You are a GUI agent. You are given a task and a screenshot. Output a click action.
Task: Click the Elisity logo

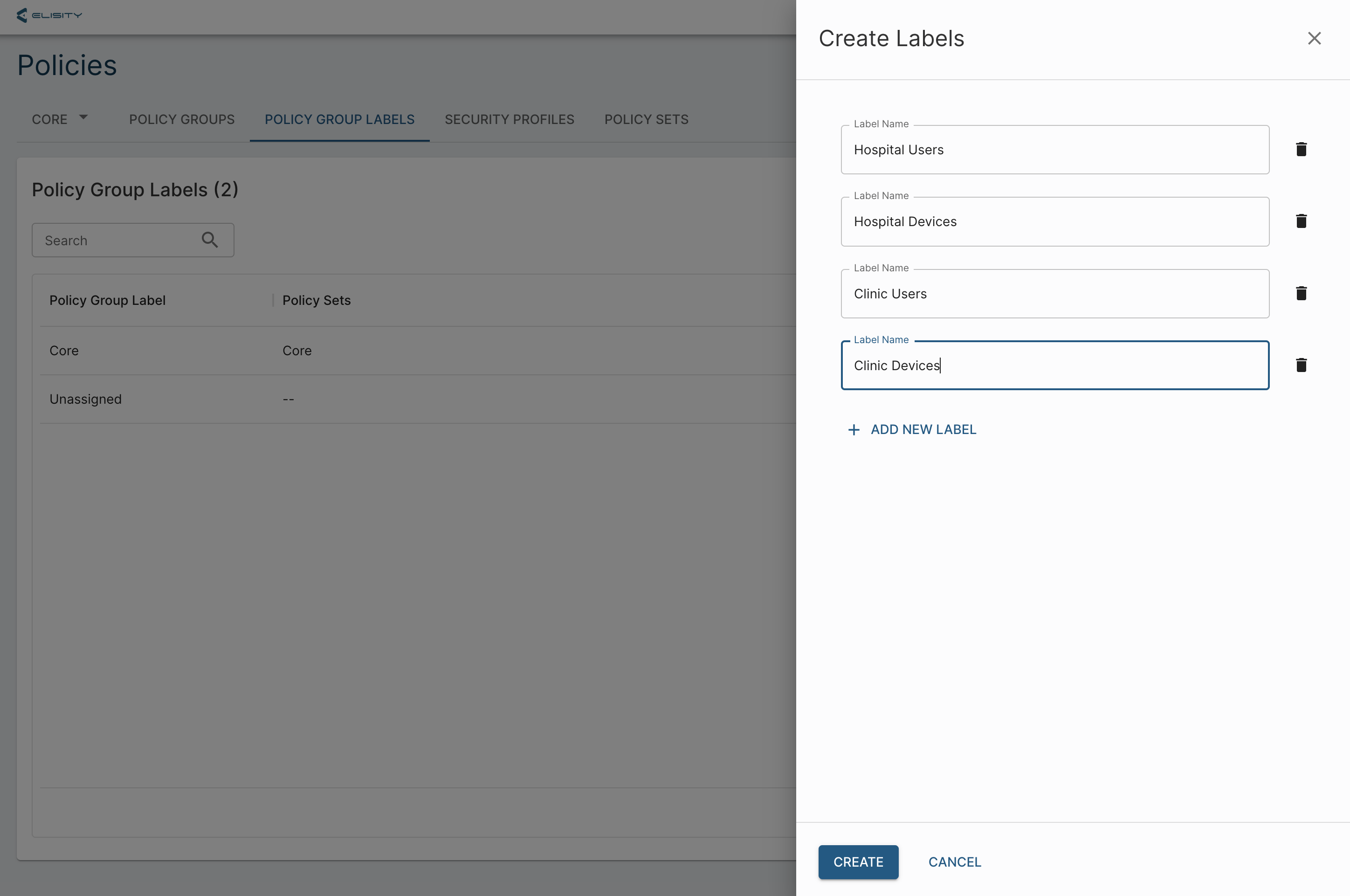click(49, 15)
